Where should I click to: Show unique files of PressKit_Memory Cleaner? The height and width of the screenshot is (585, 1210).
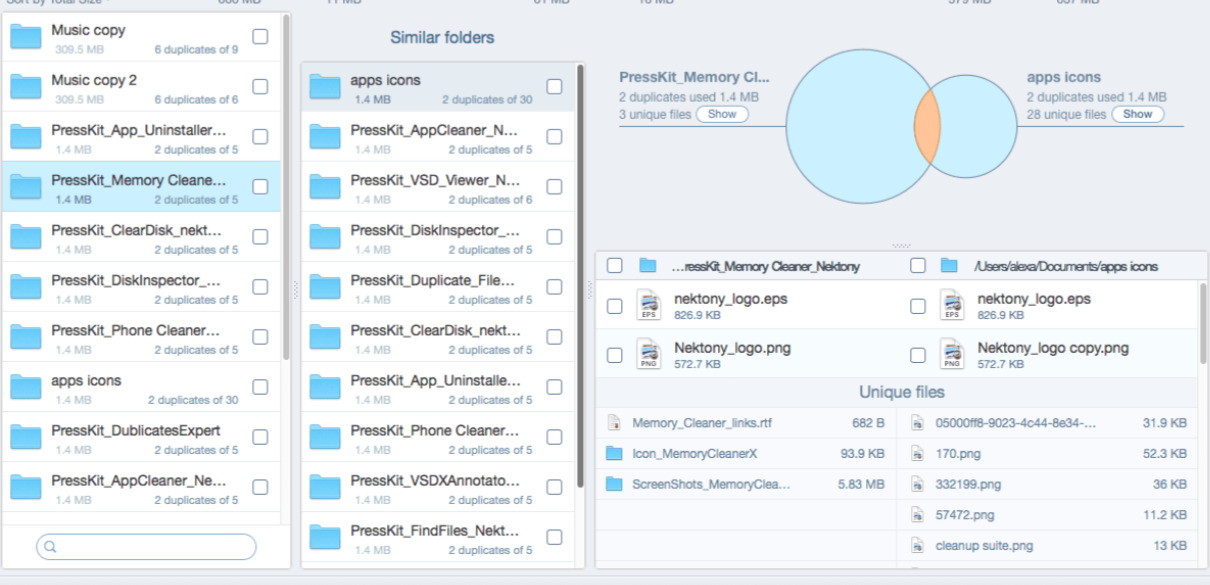[x=722, y=114]
